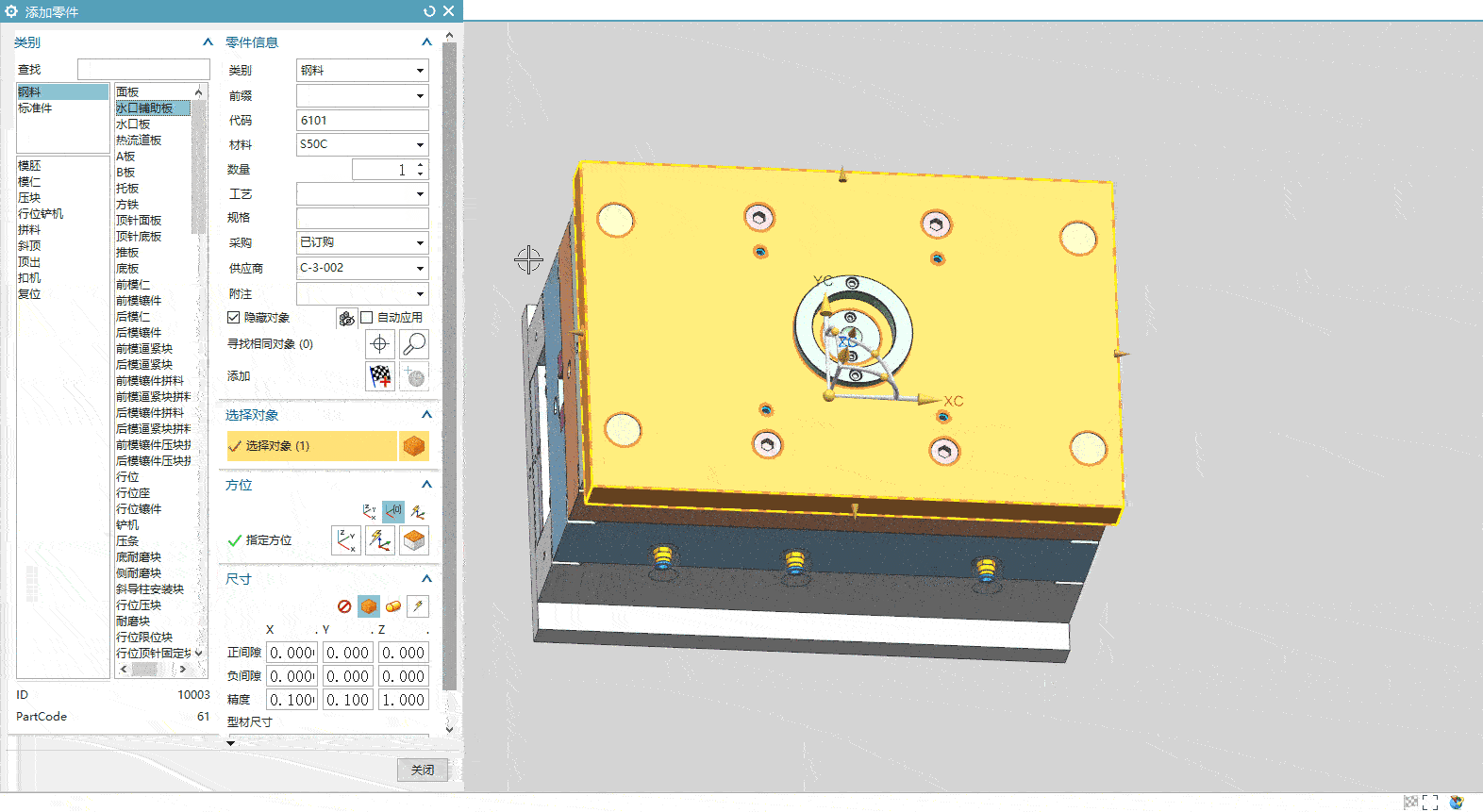This screenshot has height=812, width=1483.
Task: Click the orange box orientation button
Action: tap(414, 540)
